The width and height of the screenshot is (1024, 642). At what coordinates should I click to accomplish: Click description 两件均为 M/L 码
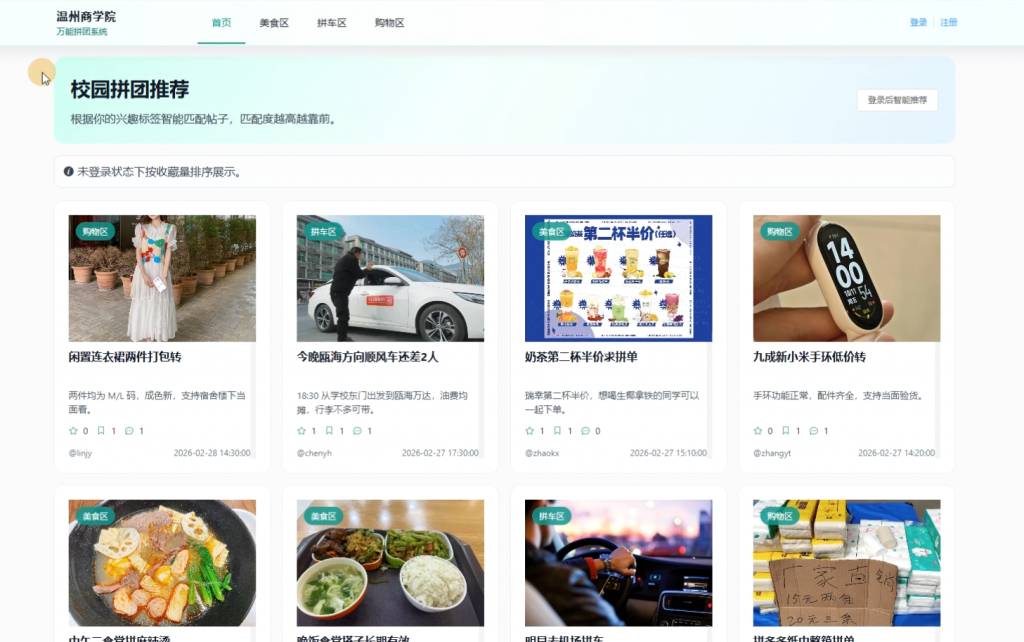pyautogui.click(x=157, y=402)
